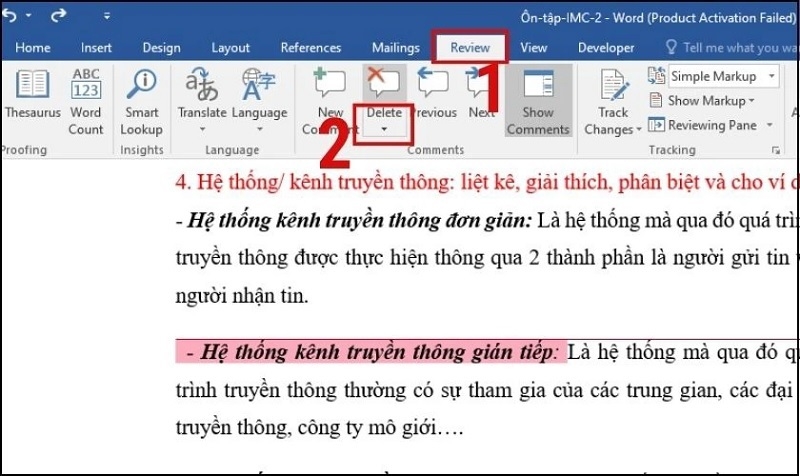
Task: Open the Language dropdown
Action: pos(259,130)
